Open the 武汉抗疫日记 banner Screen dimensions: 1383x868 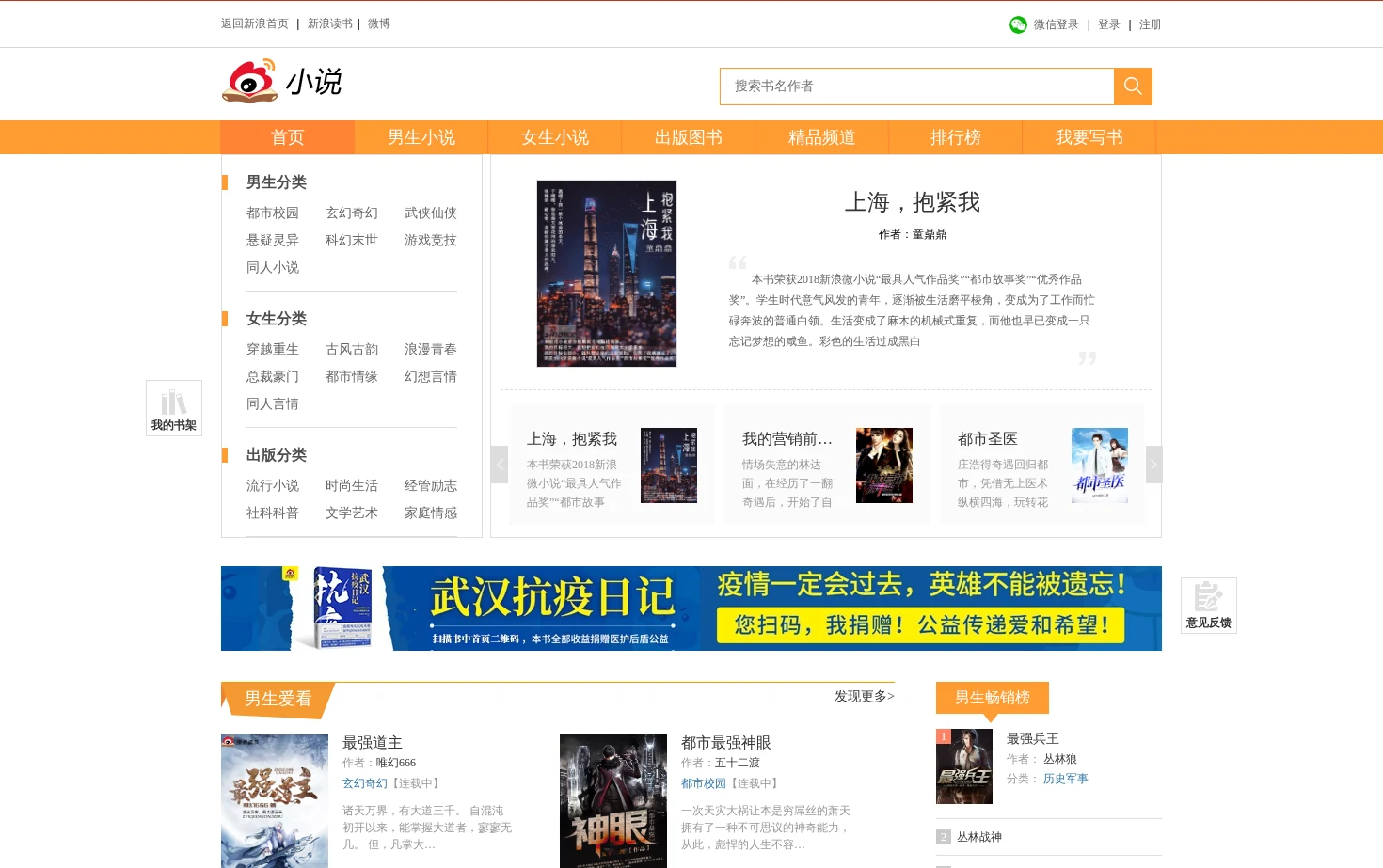(691, 608)
